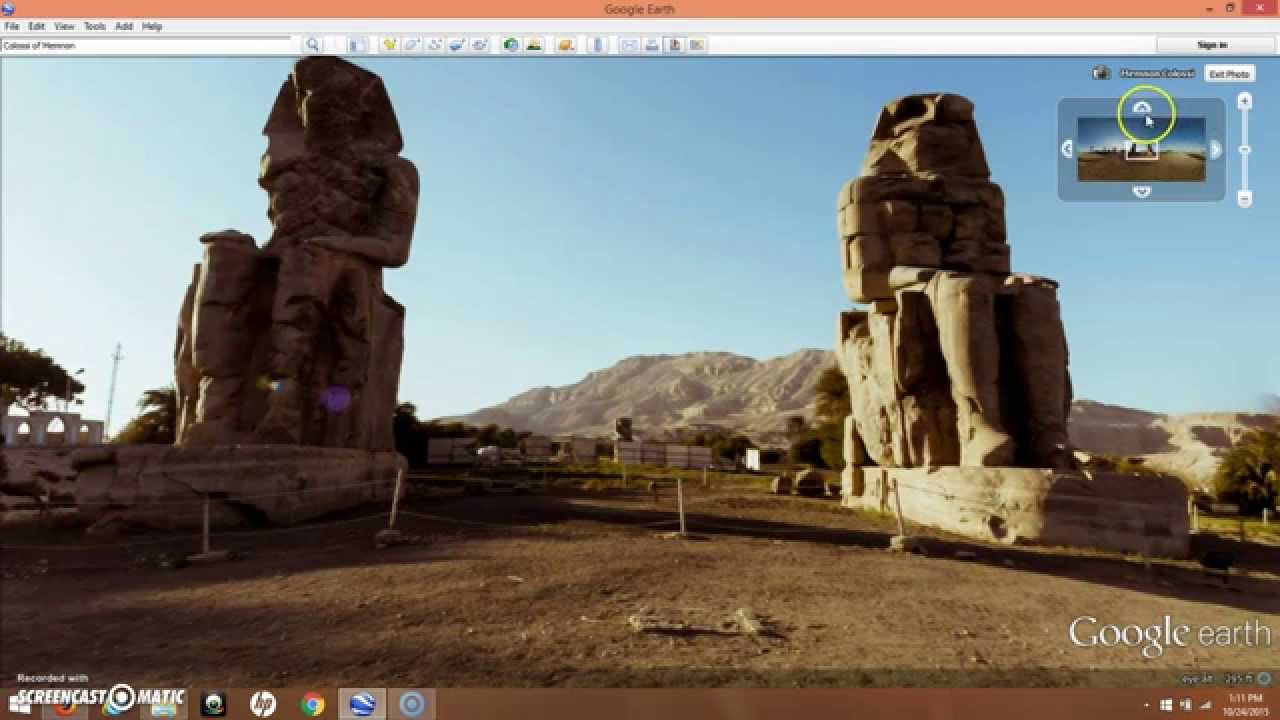
Task: Add a placemark with the pushpin icon
Action: [x=389, y=45]
